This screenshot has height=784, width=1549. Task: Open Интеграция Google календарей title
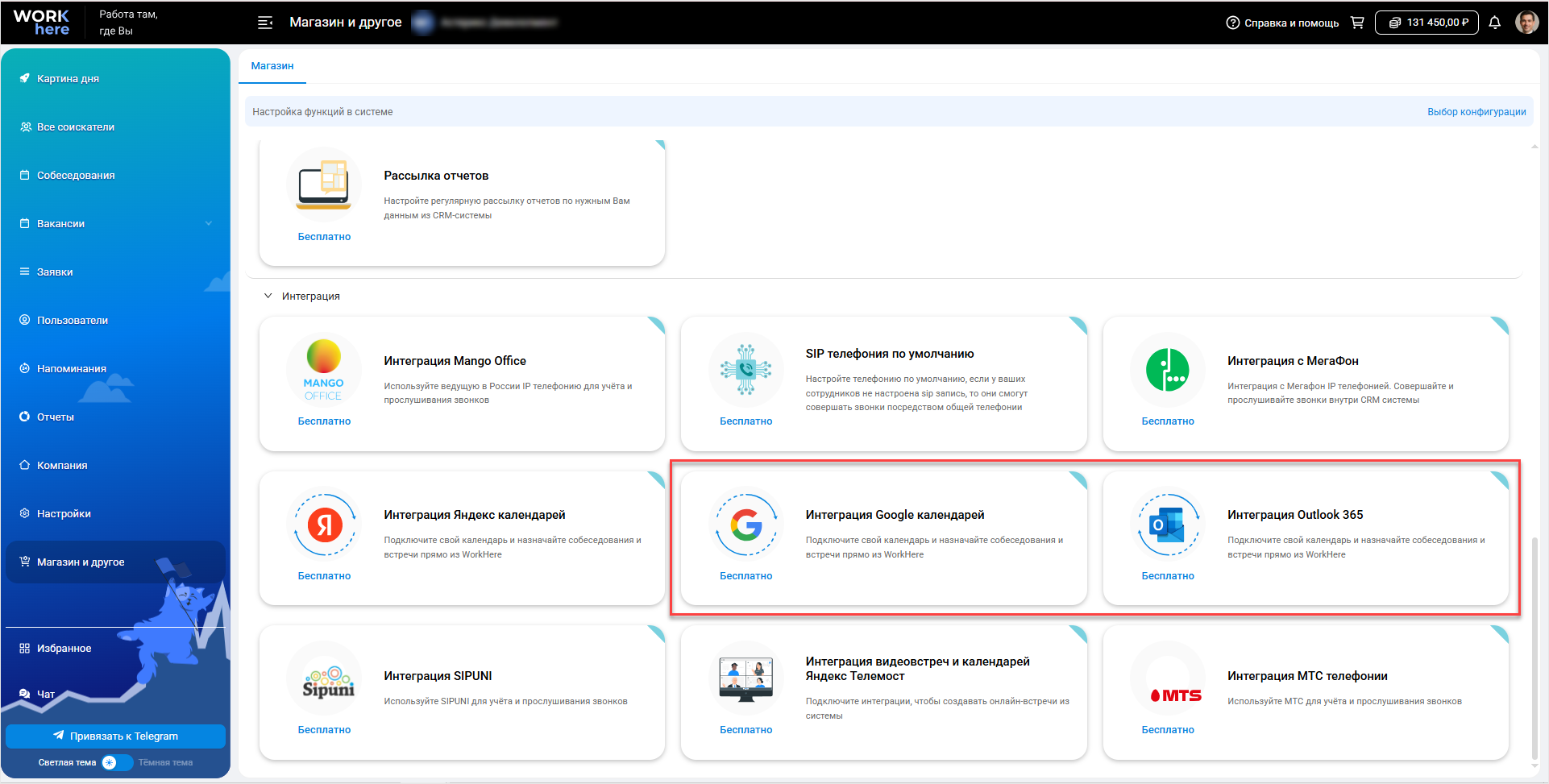tap(895, 515)
